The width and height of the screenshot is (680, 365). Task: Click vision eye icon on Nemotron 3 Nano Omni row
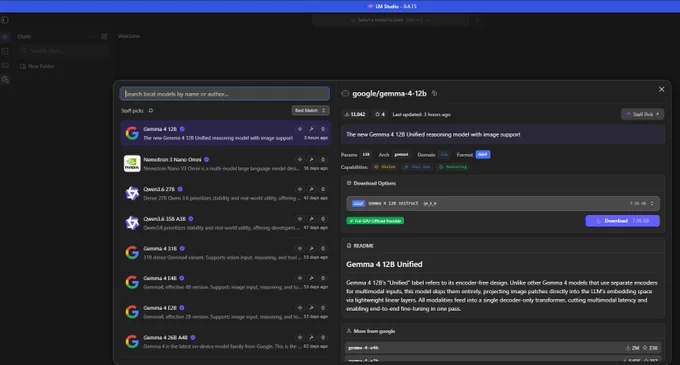tap(300, 160)
